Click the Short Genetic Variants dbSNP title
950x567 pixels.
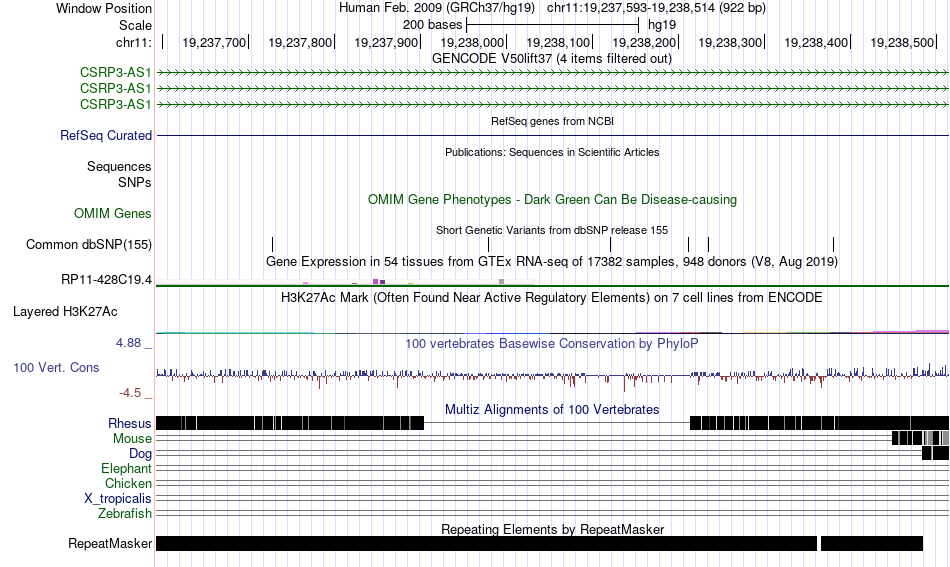(x=552, y=230)
